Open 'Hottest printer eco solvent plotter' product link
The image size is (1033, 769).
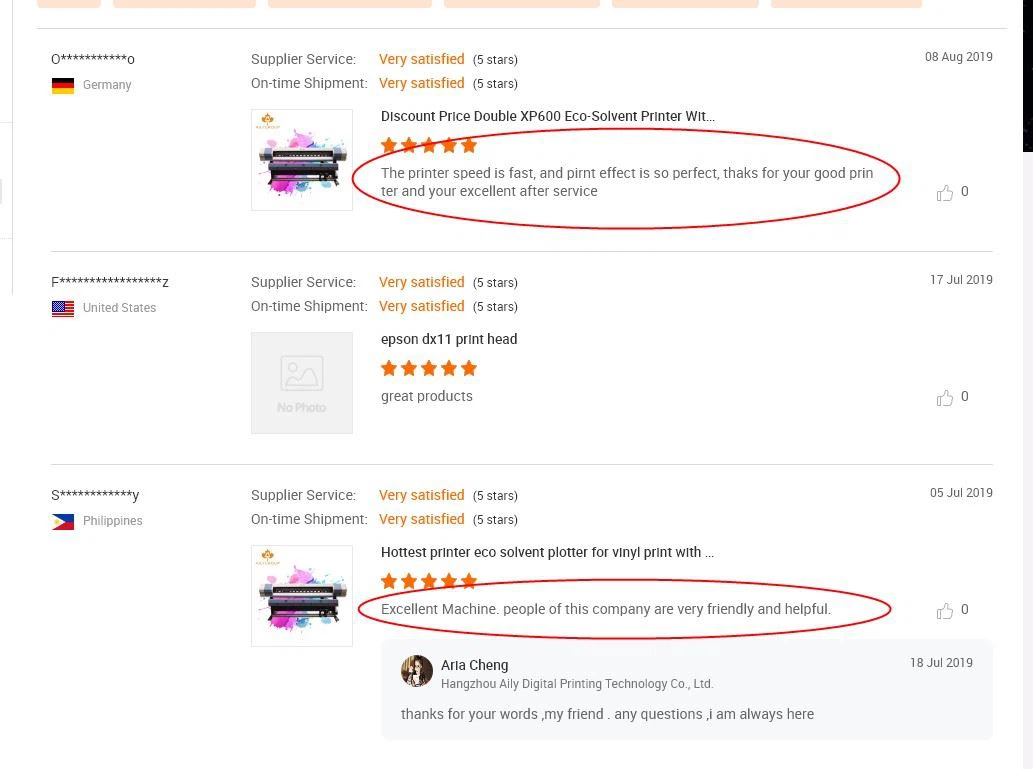[547, 553]
